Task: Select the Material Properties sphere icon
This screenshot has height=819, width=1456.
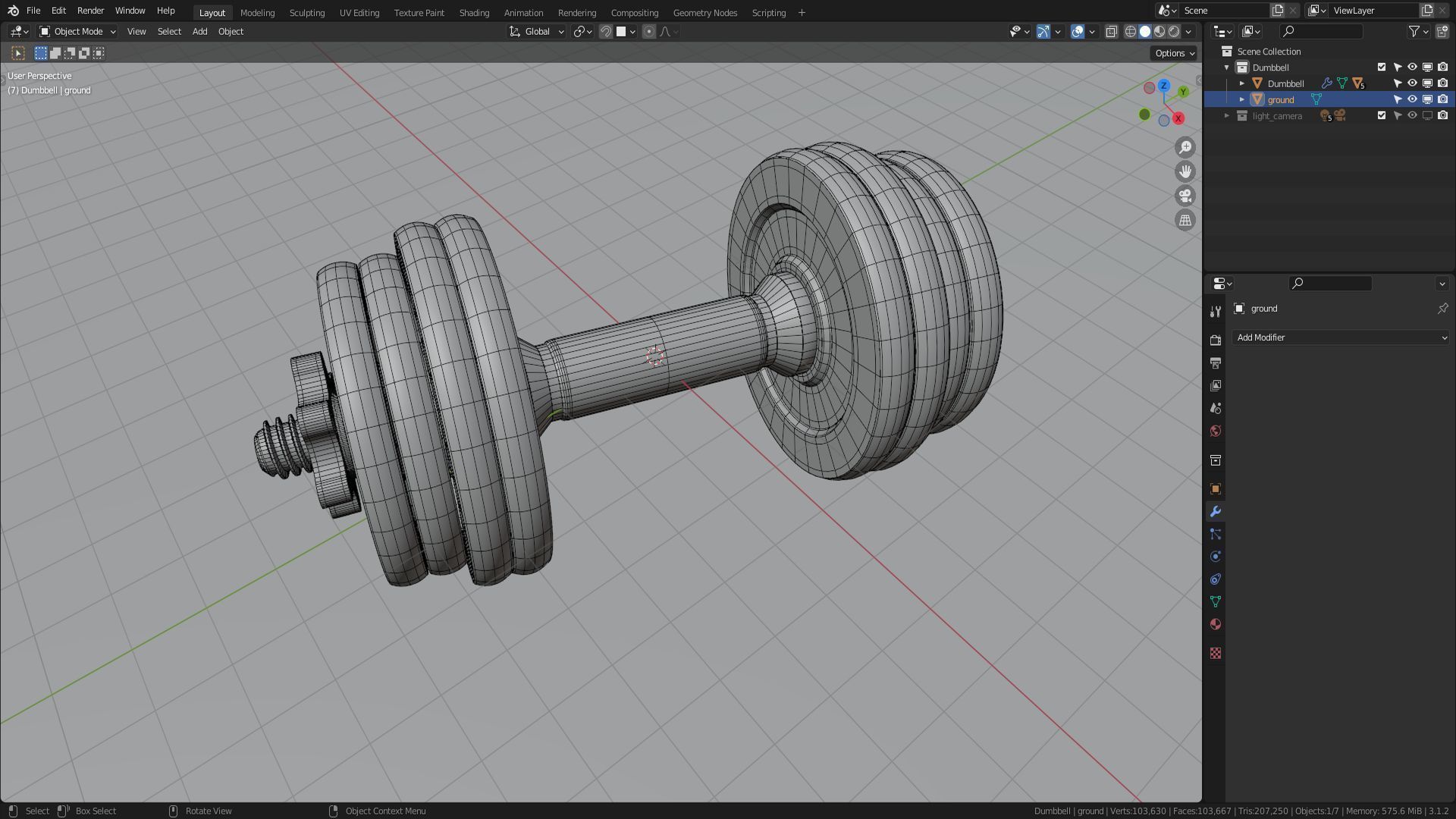Action: 1216,624
